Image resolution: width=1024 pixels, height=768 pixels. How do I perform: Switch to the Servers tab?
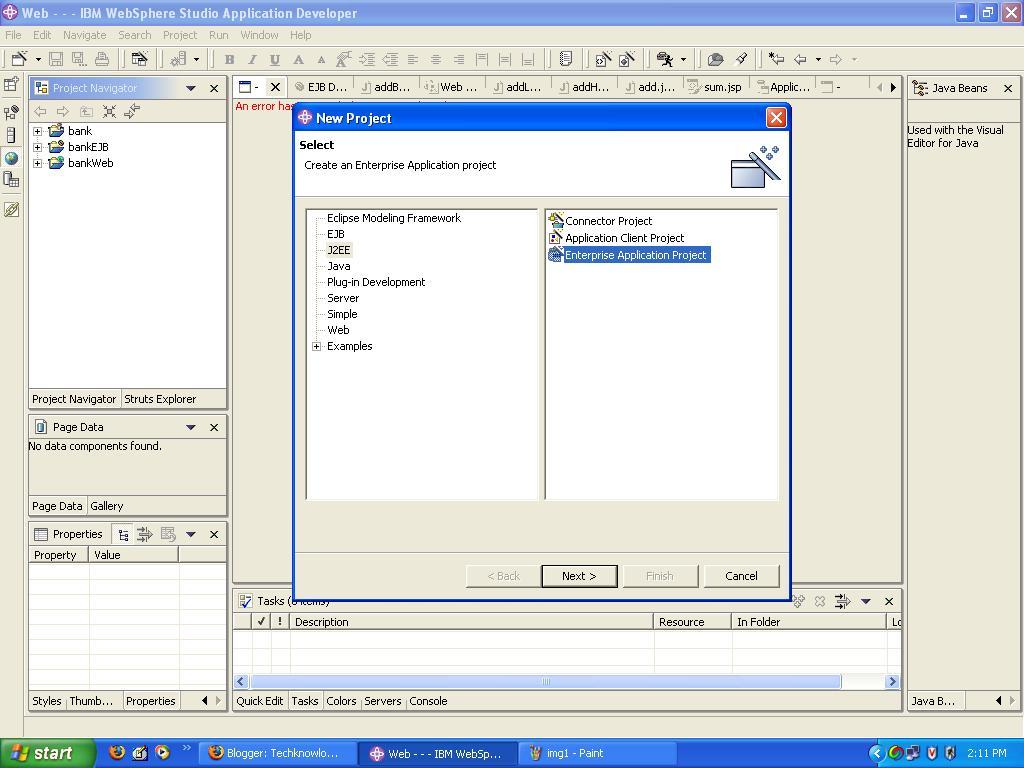382,701
